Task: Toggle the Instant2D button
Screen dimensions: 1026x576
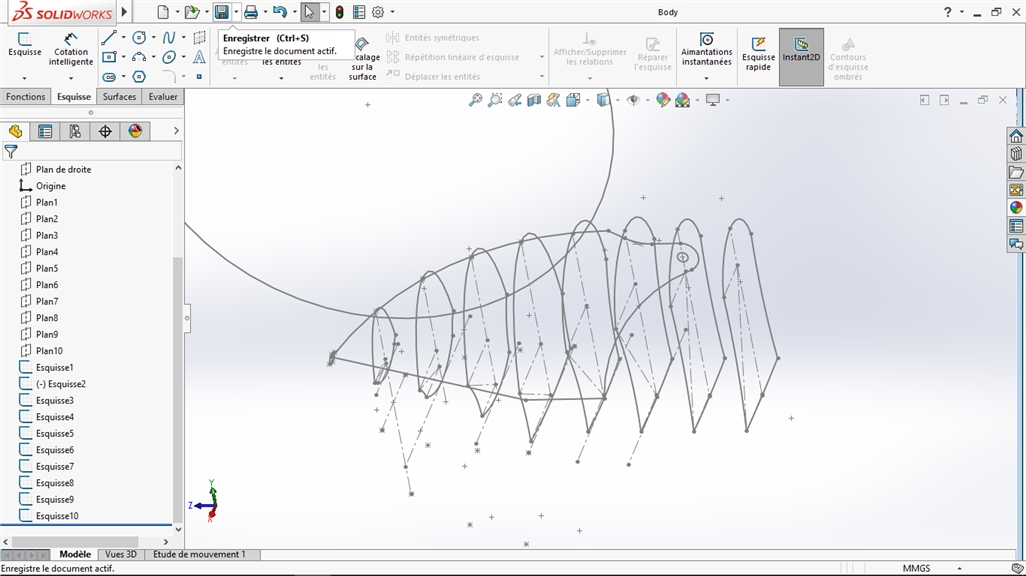Action: 801,57
